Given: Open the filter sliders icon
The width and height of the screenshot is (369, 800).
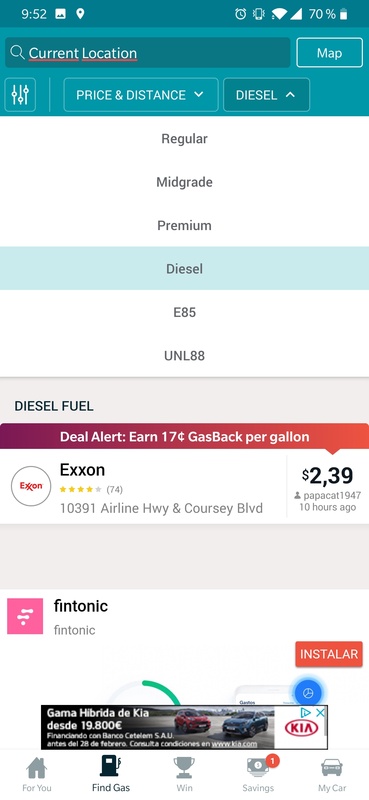Looking at the screenshot, I should (x=20, y=94).
